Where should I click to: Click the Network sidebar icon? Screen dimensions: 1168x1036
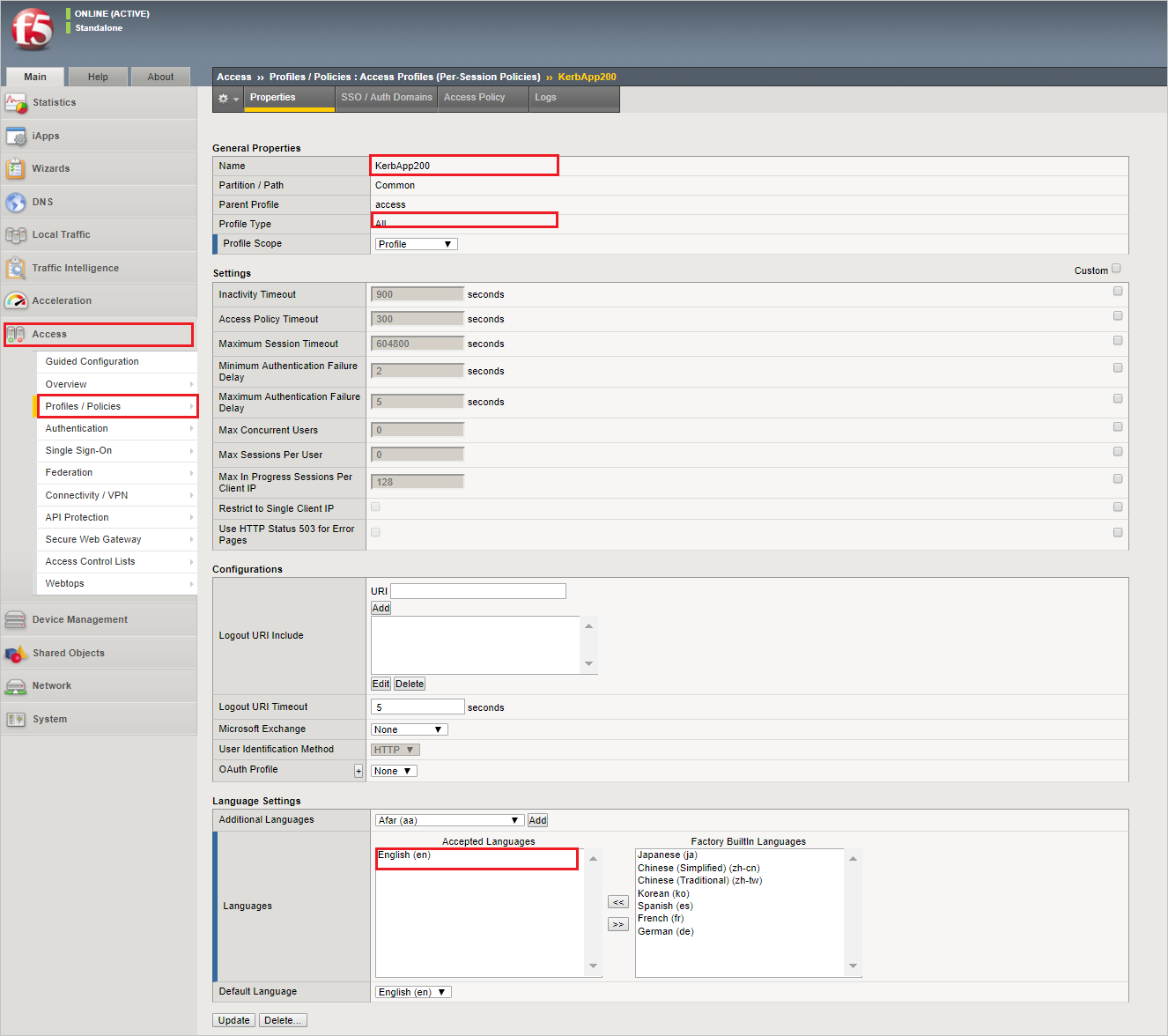click(x=16, y=686)
